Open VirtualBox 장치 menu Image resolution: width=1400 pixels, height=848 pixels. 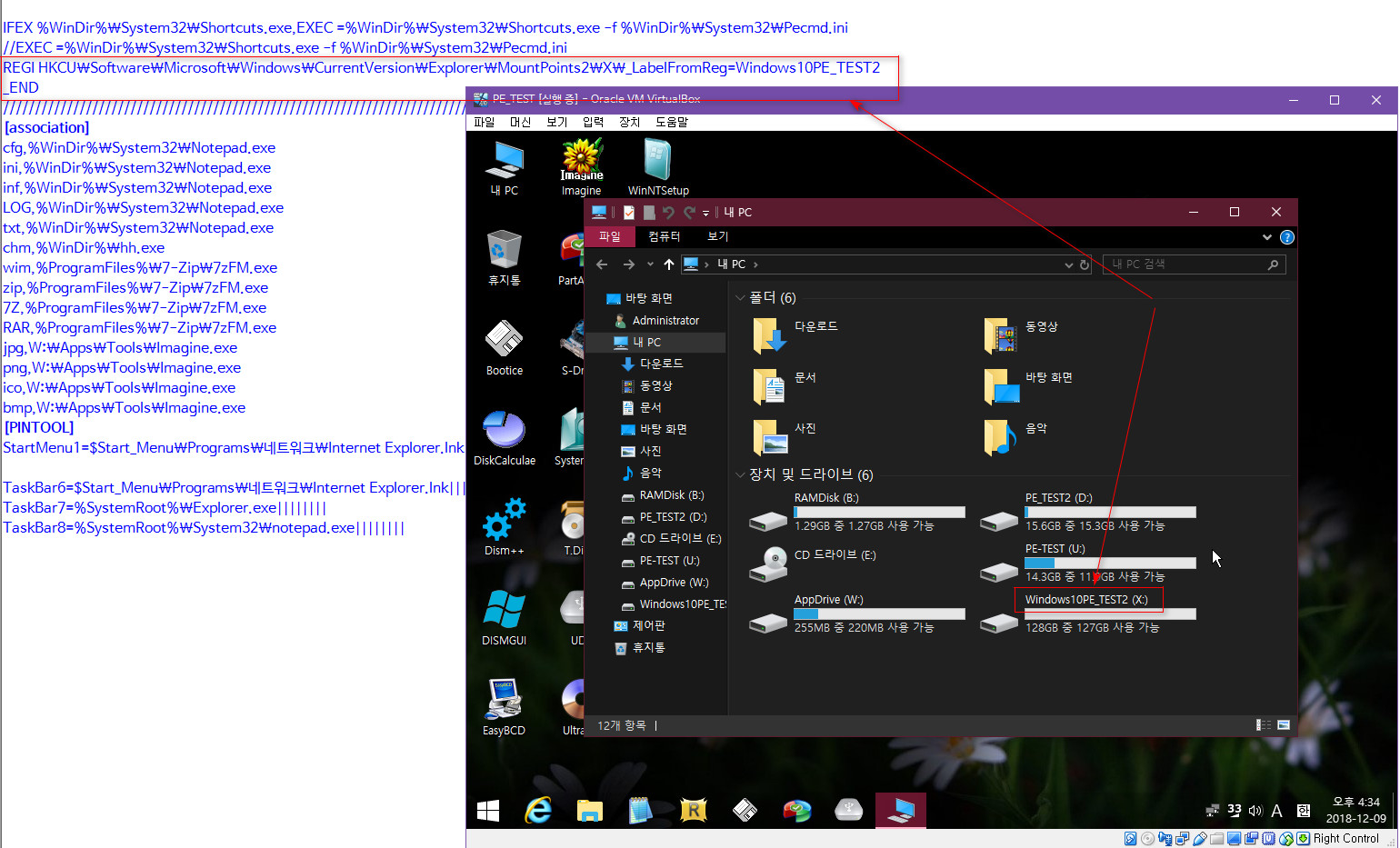tap(630, 122)
